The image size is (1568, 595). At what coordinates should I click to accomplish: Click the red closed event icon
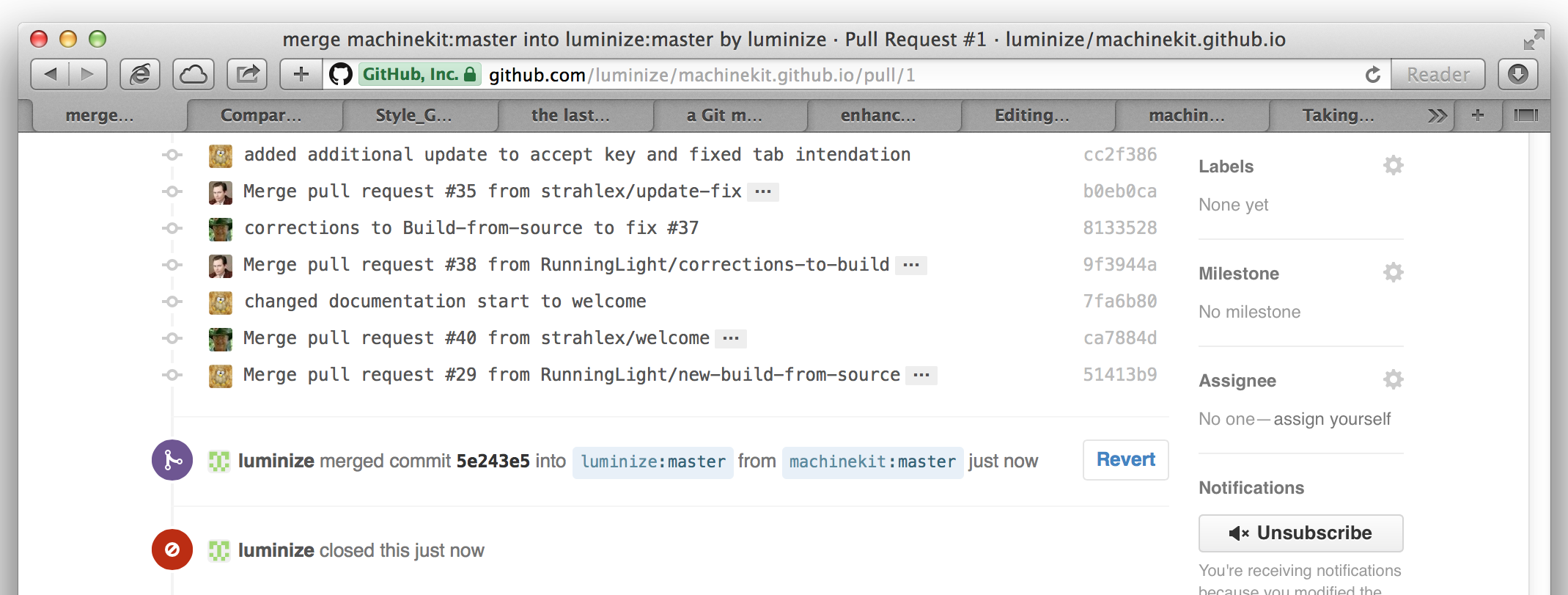click(172, 550)
